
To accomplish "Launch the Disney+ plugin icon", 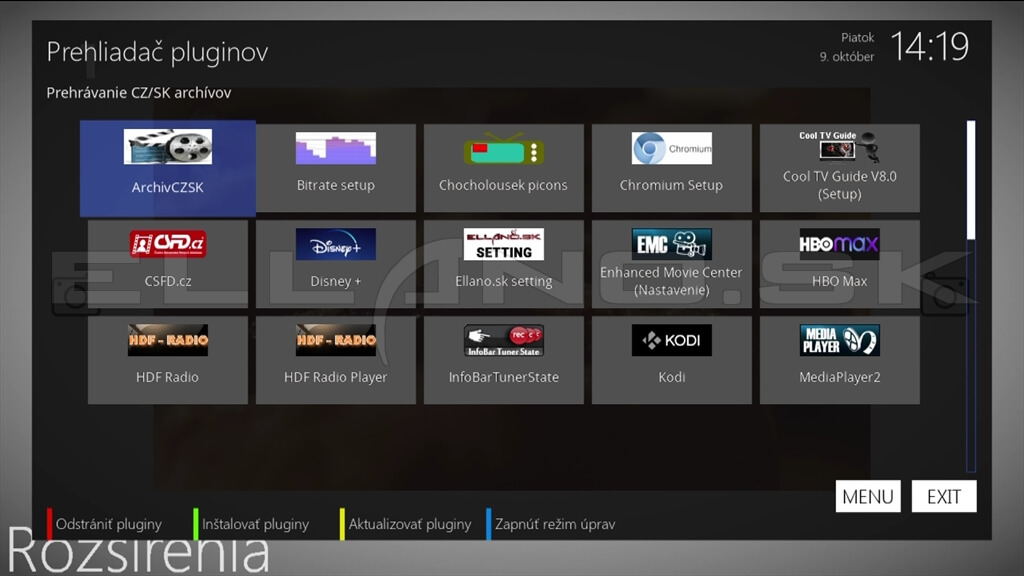I will pos(336,244).
